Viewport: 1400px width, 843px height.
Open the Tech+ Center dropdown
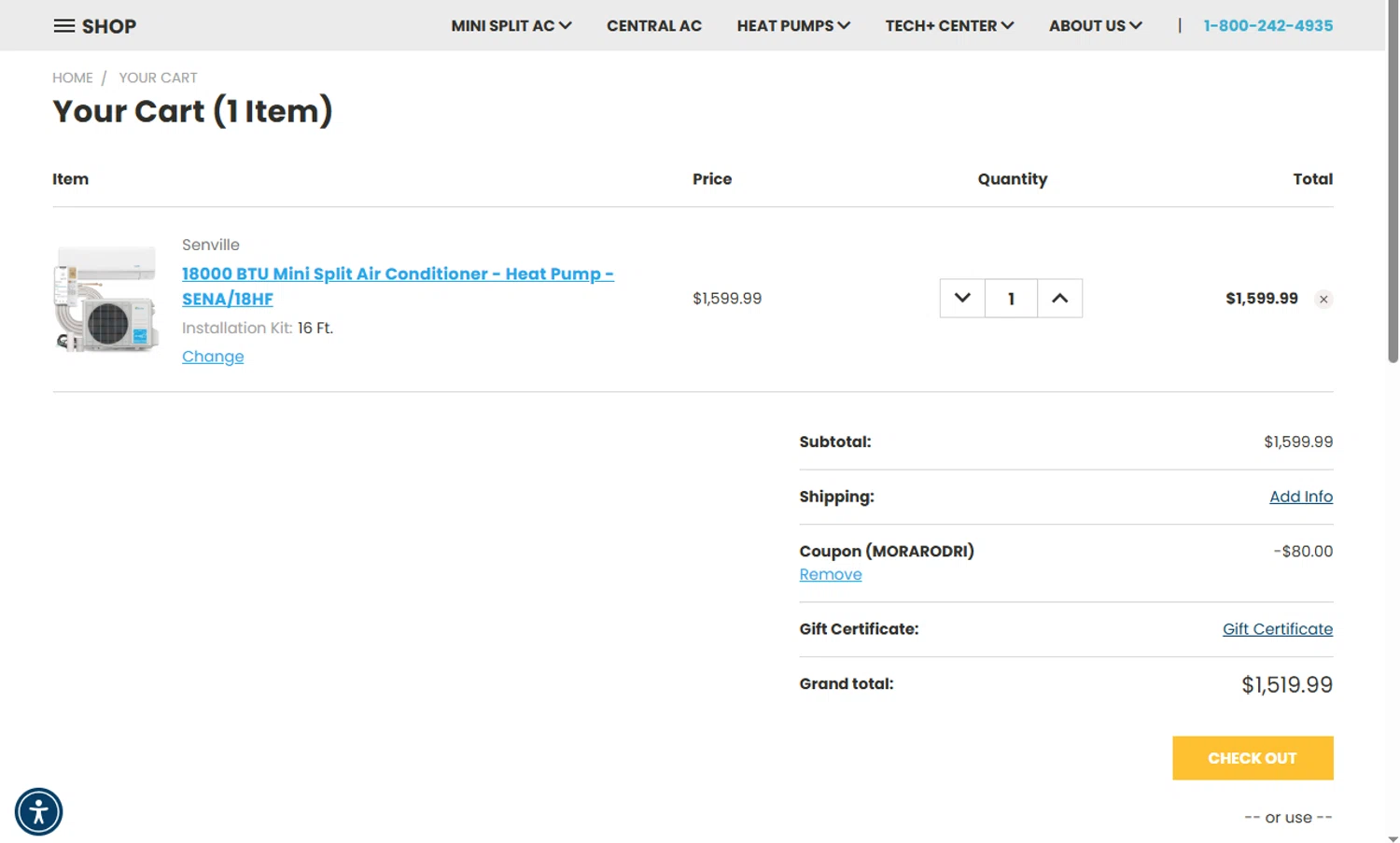(x=949, y=26)
